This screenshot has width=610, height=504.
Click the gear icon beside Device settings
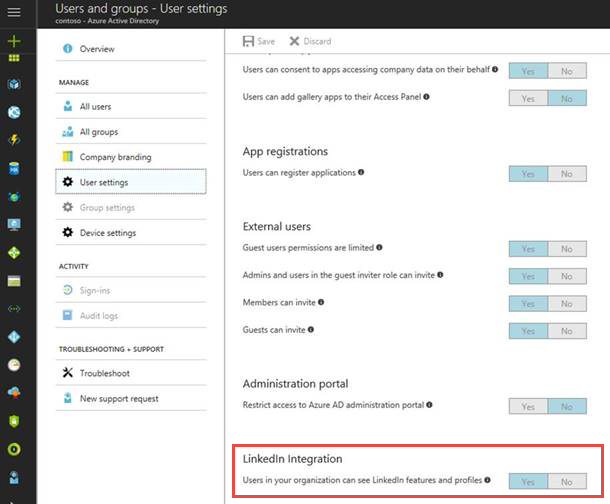tap(68, 232)
